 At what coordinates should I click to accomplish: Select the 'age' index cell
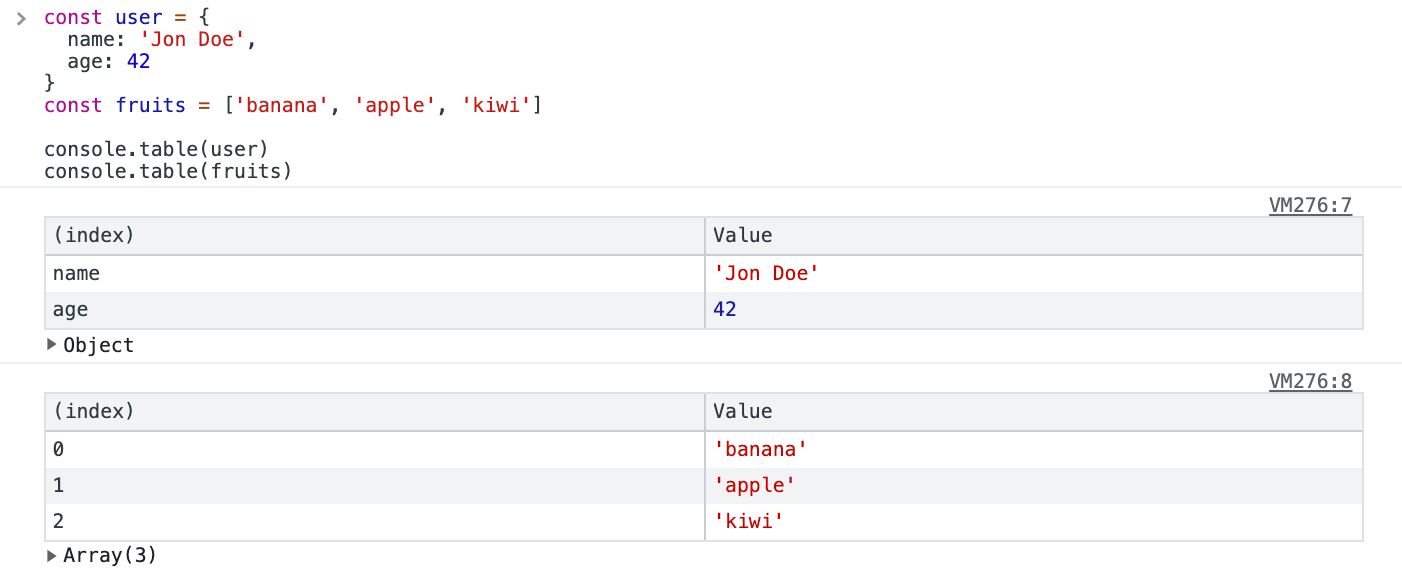pyautogui.click(x=374, y=310)
